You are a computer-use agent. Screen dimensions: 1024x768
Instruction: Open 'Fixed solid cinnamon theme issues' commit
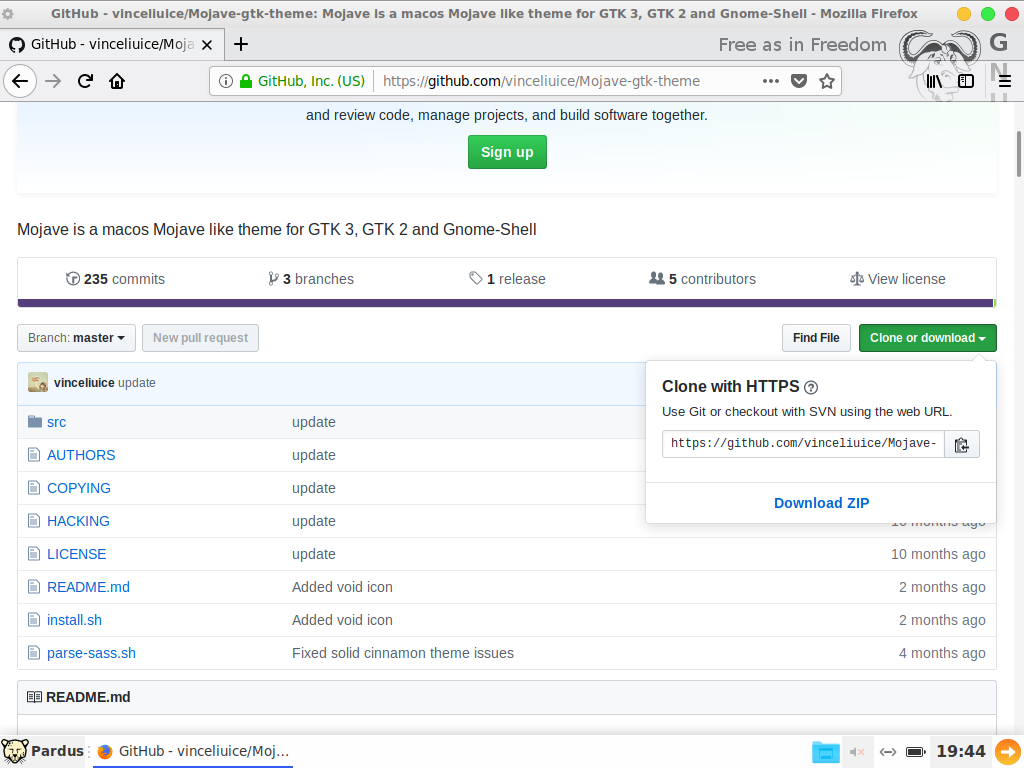point(403,653)
